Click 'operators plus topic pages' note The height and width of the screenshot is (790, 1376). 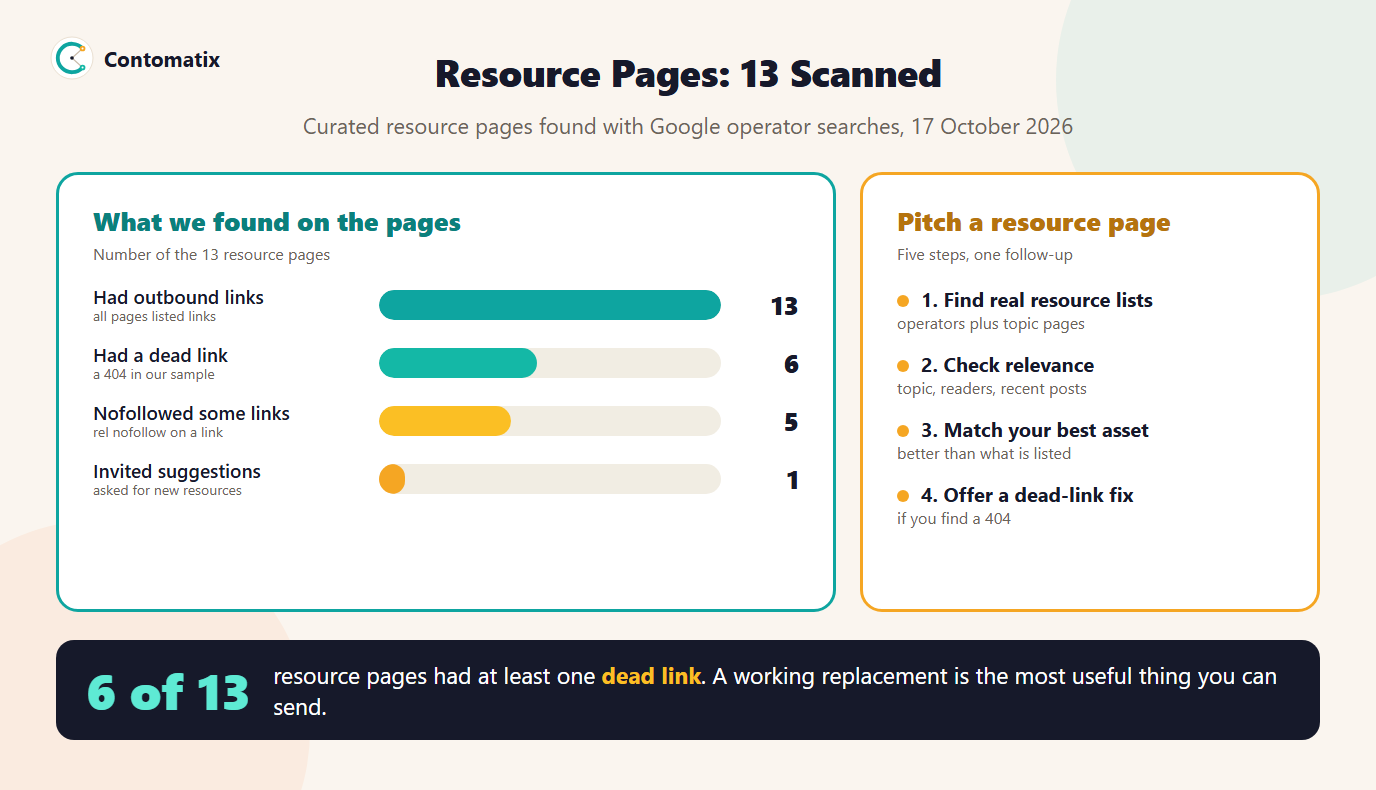click(991, 324)
